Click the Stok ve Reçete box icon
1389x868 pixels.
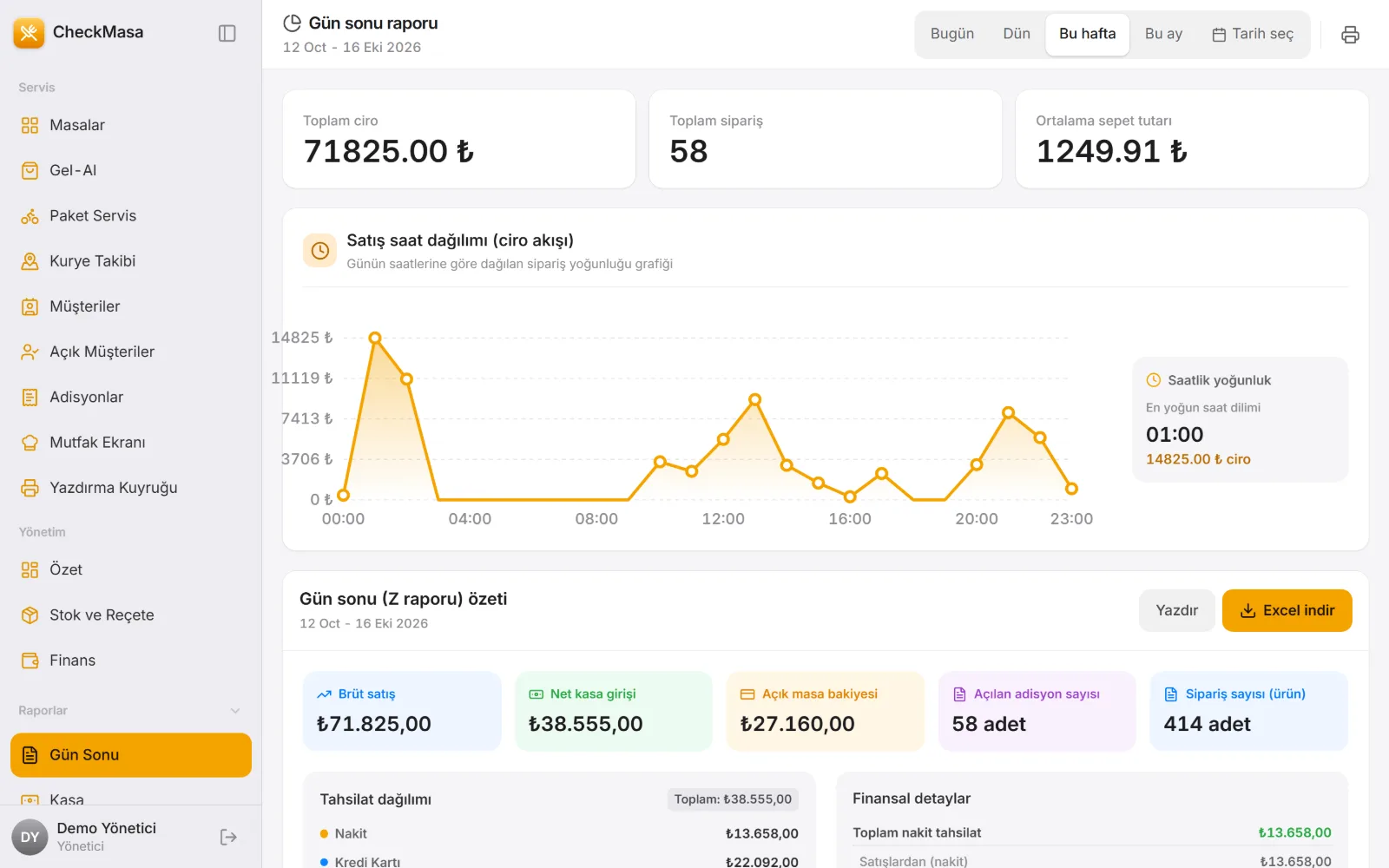[30, 615]
